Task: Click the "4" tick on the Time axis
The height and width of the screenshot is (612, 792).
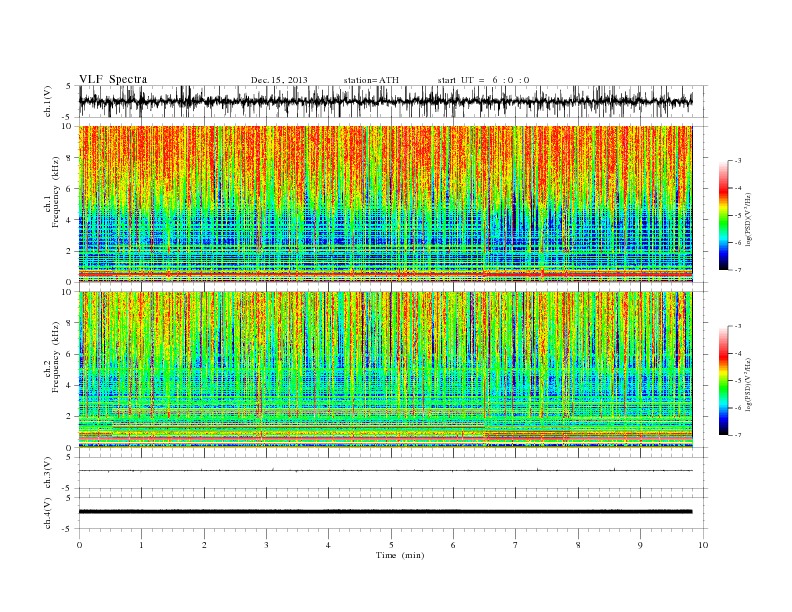Action: tap(328, 545)
